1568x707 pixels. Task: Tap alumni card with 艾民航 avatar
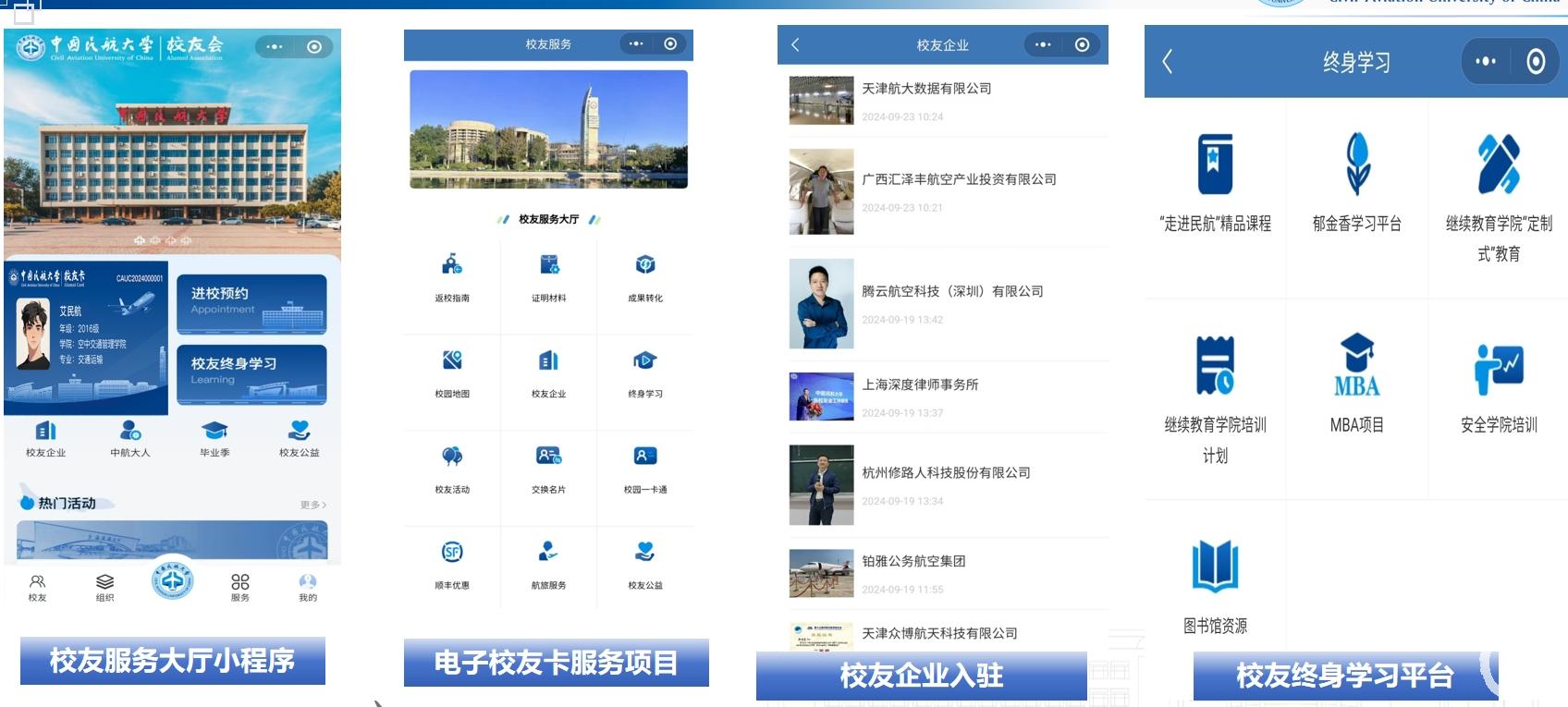[86, 336]
